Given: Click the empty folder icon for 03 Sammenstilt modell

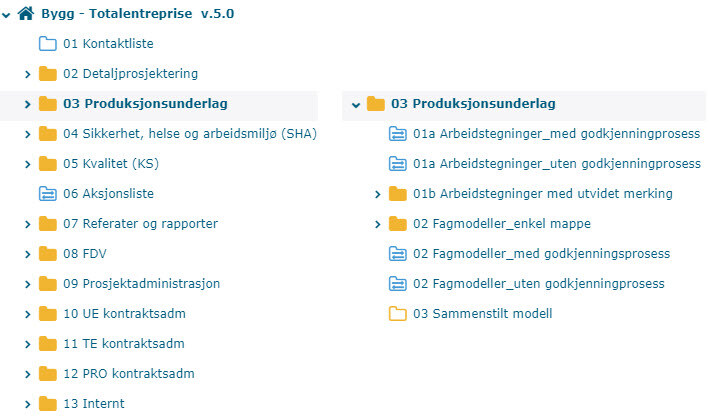Looking at the screenshot, I should click(397, 313).
